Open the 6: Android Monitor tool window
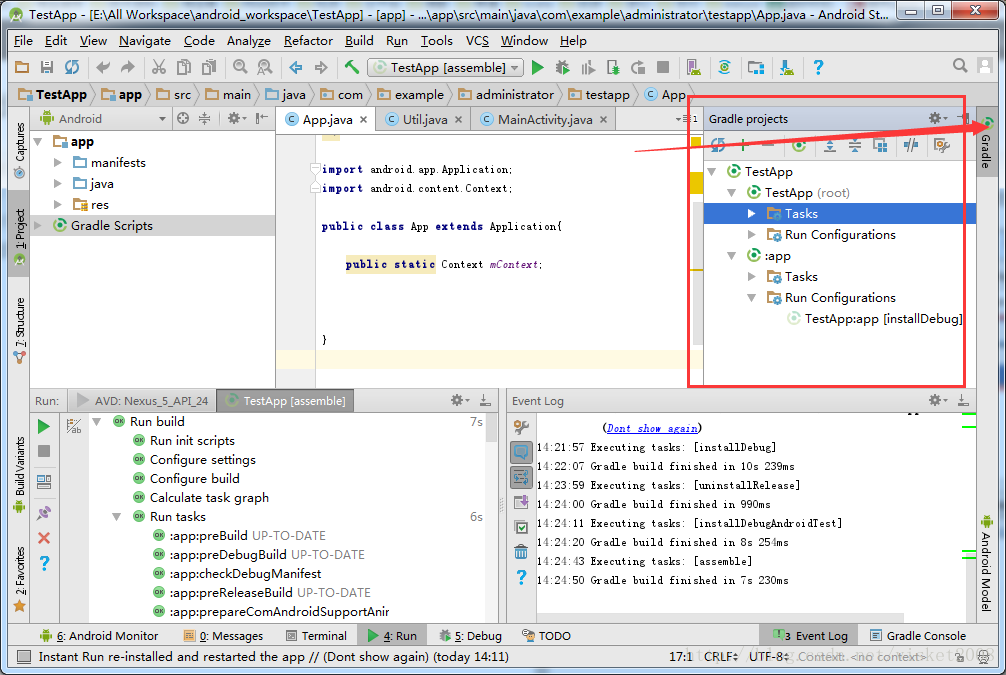 tap(99, 636)
